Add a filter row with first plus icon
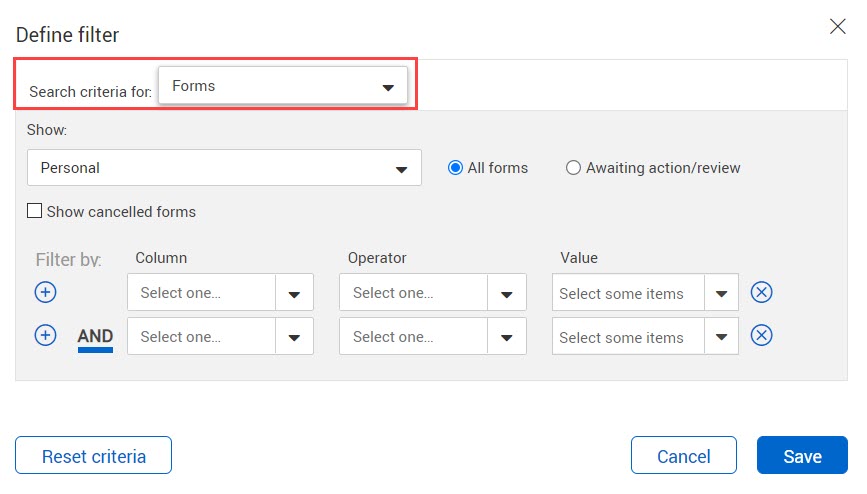 [45, 292]
